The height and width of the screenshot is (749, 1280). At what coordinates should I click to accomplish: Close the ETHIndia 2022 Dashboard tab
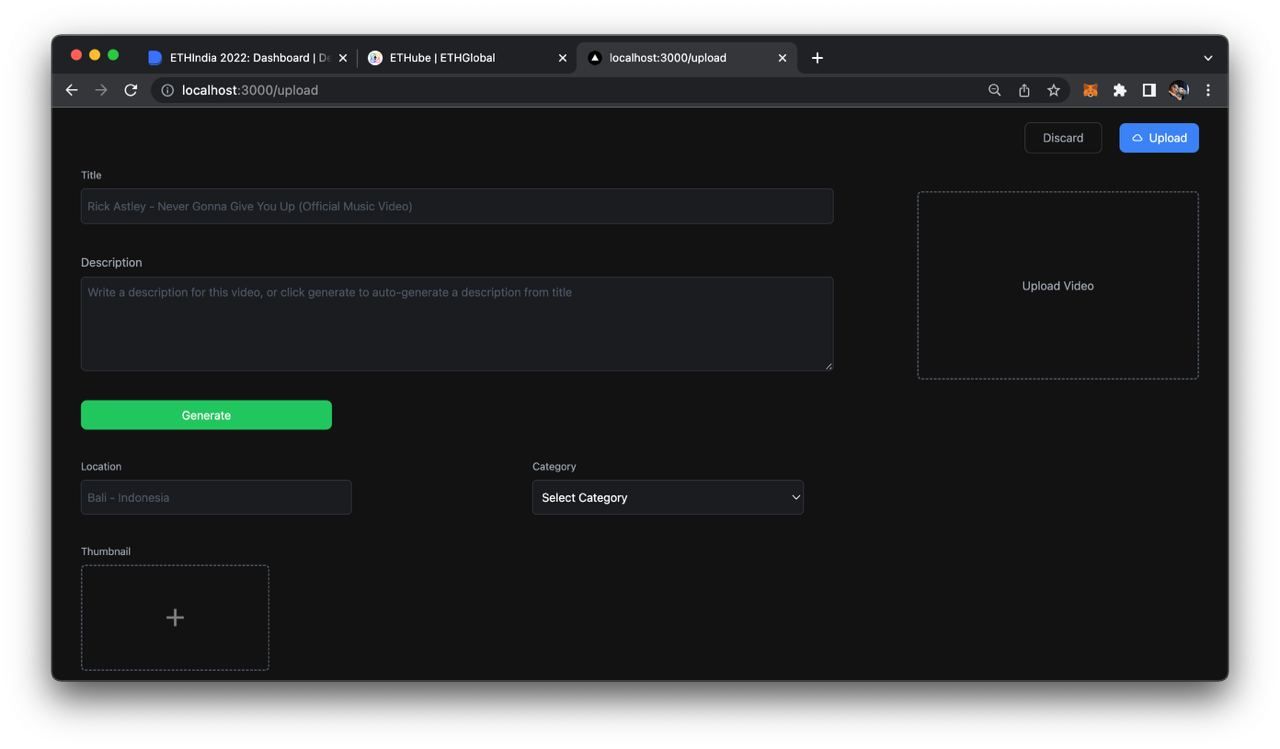(x=343, y=58)
